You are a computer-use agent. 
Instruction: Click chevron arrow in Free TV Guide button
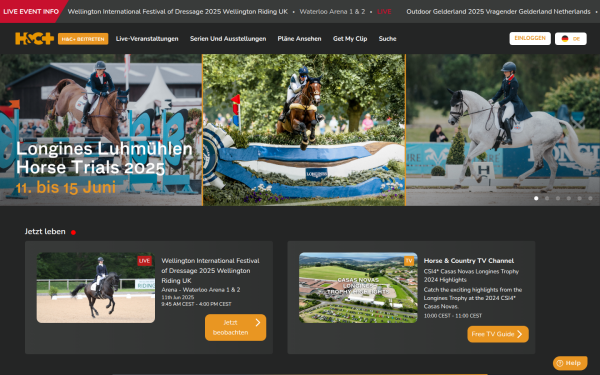pyautogui.click(x=520, y=334)
